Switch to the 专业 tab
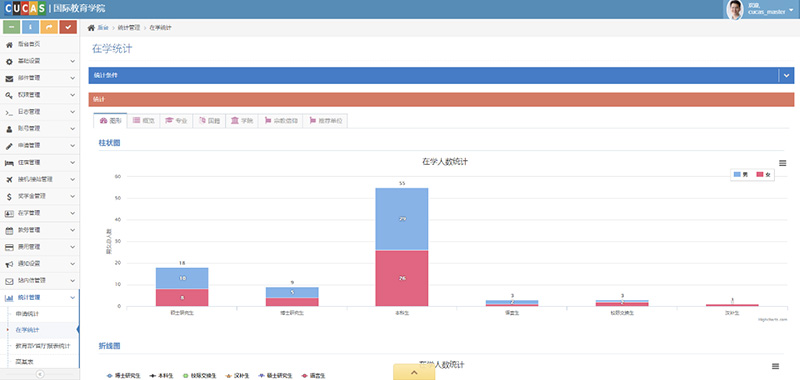This screenshot has width=800, height=380. [x=176, y=121]
